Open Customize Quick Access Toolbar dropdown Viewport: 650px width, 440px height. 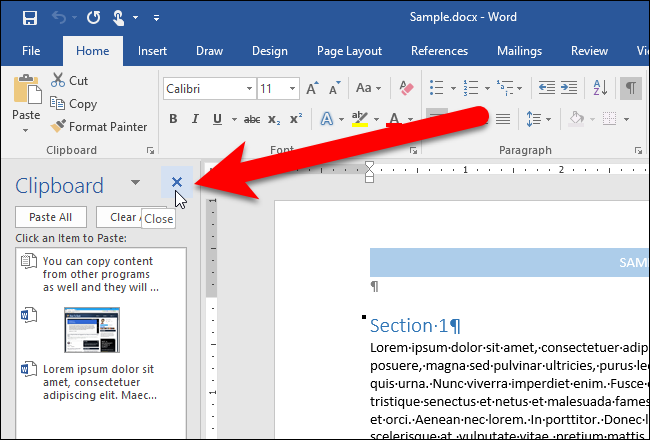(156, 18)
